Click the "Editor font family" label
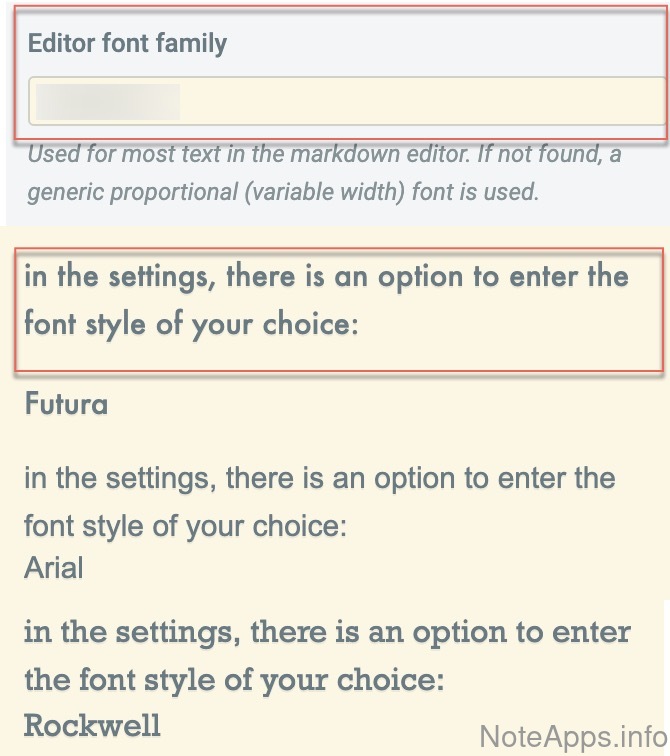The width and height of the screenshot is (670, 756). [x=127, y=43]
